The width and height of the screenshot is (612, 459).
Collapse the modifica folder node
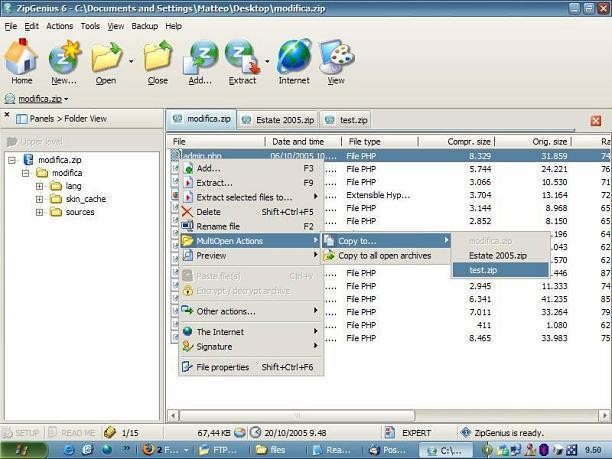26,173
